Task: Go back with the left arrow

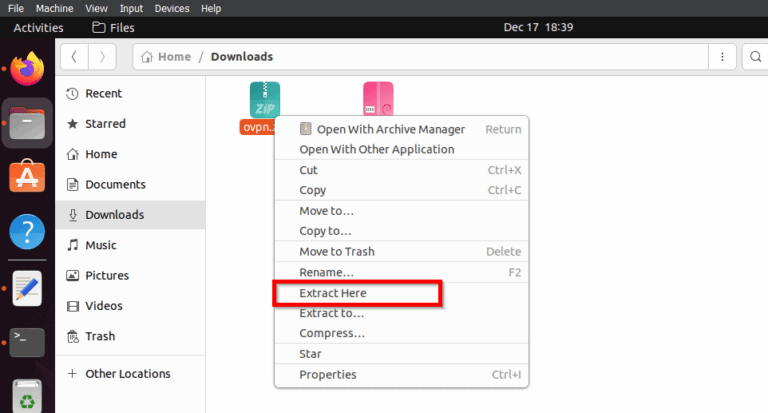Action: point(75,57)
